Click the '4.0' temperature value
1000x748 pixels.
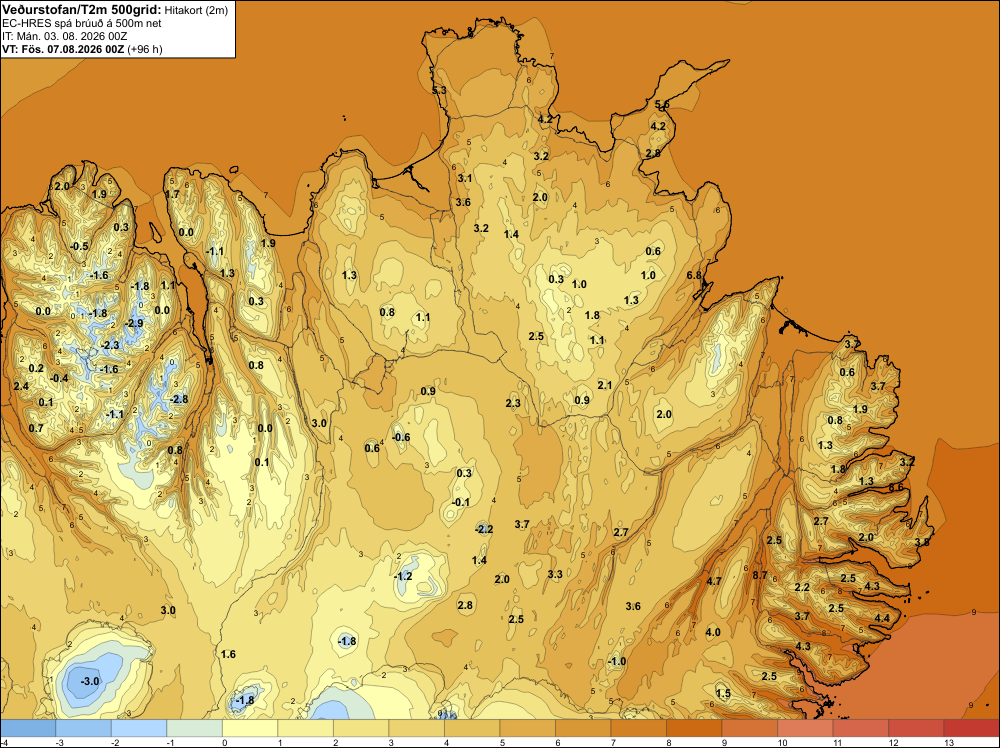(713, 633)
